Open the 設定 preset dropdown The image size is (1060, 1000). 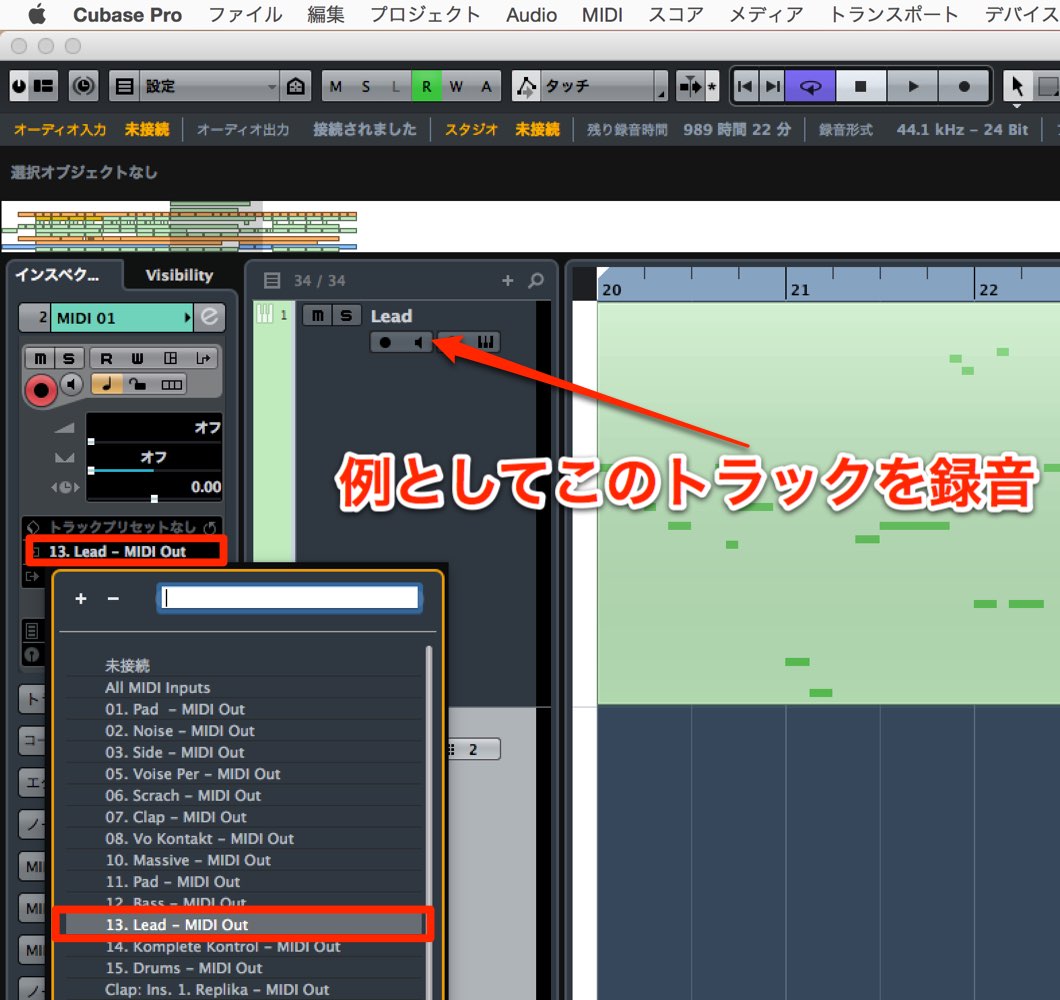[210, 86]
